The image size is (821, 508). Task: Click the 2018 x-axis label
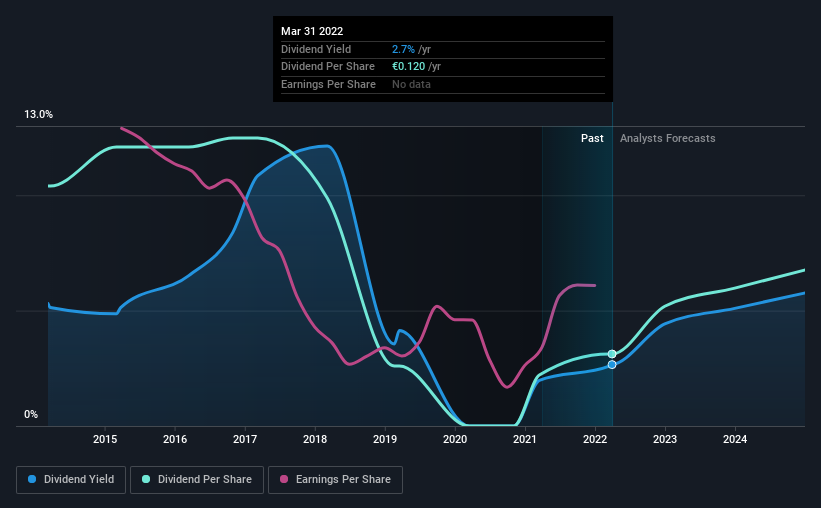click(x=315, y=439)
